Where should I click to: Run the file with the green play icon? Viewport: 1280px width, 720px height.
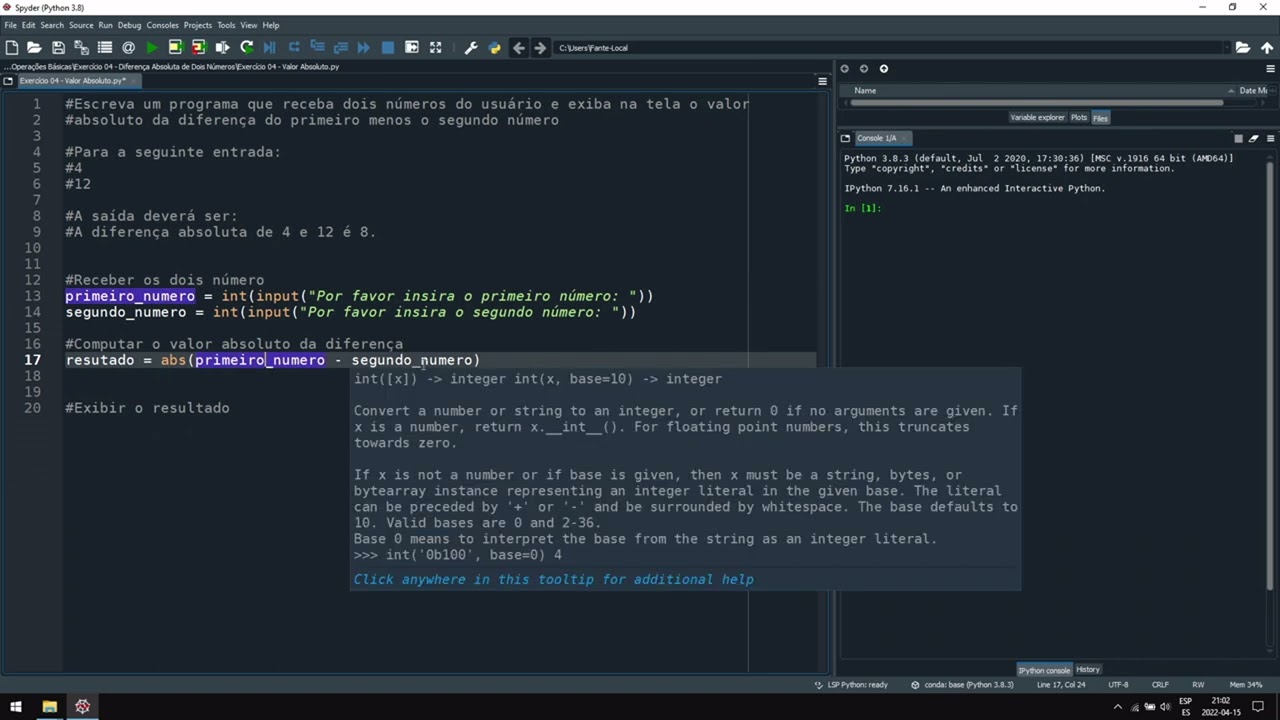(x=152, y=47)
